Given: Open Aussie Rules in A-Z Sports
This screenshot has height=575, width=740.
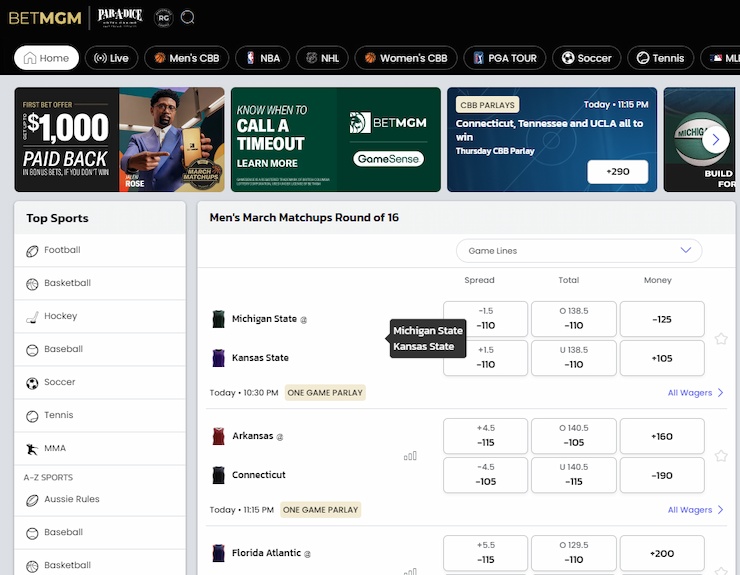Looking at the screenshot, I should [x=100, y=499].
